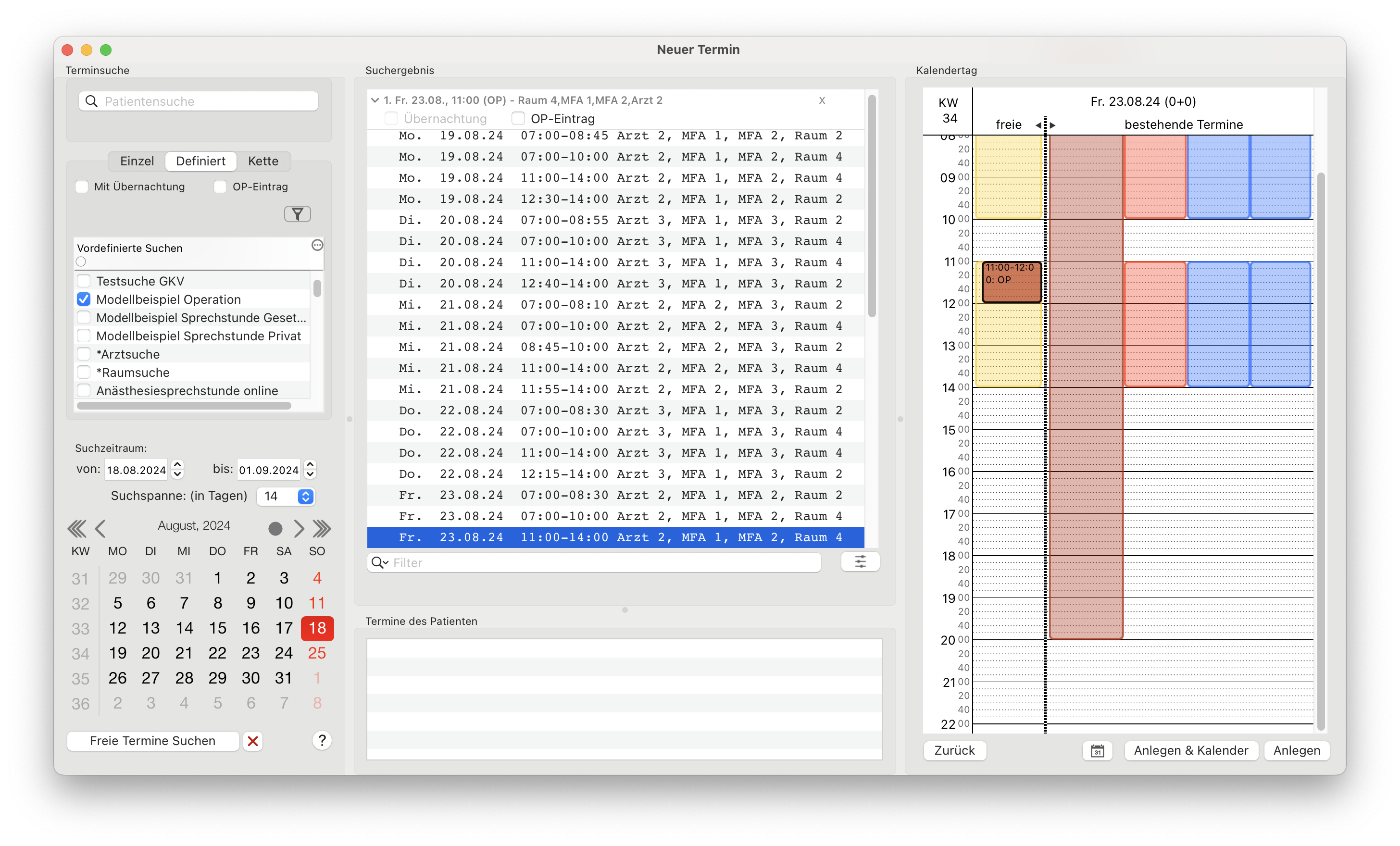The height and width of the screenshot is (846, 1400).
Task: Uncheck Modellbeispiel Operation search
Action: click(84, 299)
